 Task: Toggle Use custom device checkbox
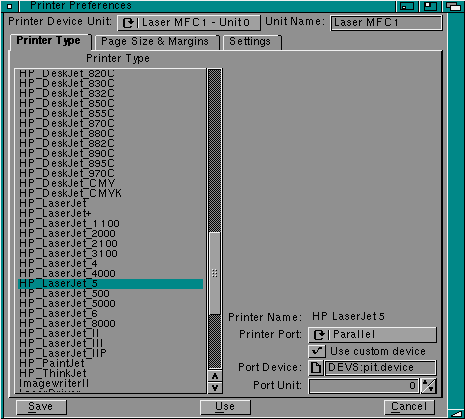[x=317, y=351]
